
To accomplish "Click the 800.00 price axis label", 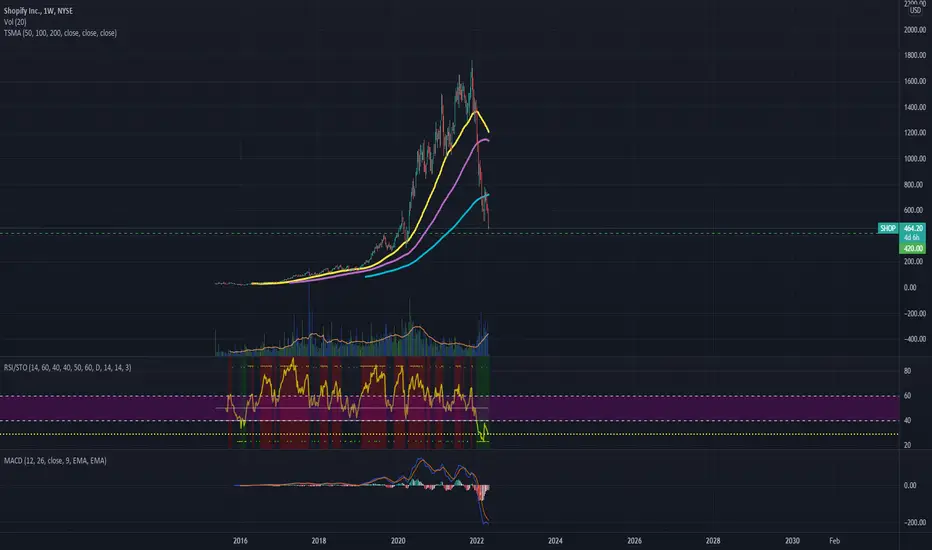I will pos(914,185).
